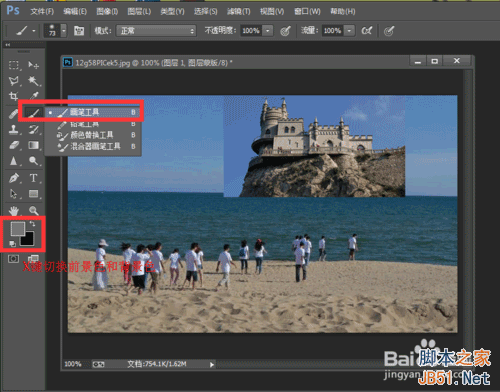The width and height of the screenshot is (500, 392).
Task: Toggle Quick Mask mode icon
Action: 13,259
